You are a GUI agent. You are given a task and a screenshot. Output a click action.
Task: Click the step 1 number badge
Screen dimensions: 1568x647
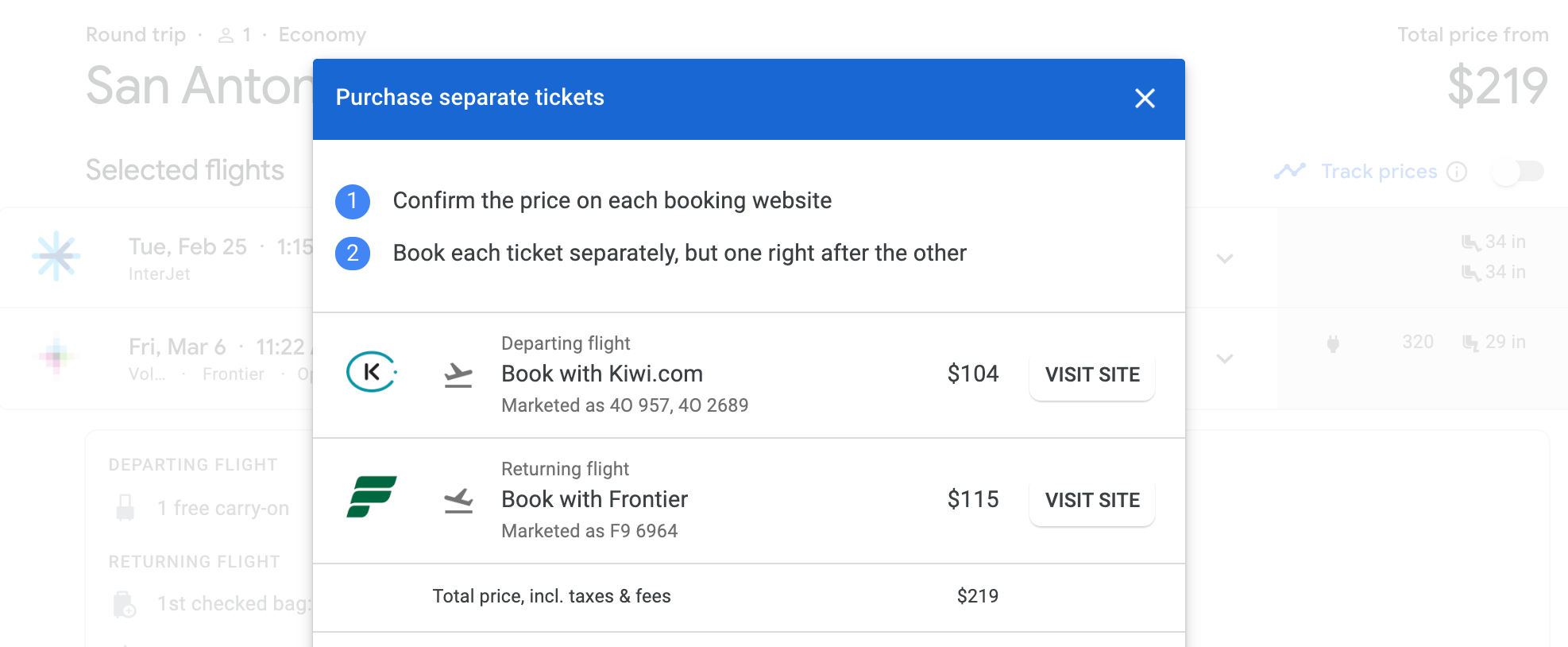coord(353,201)
